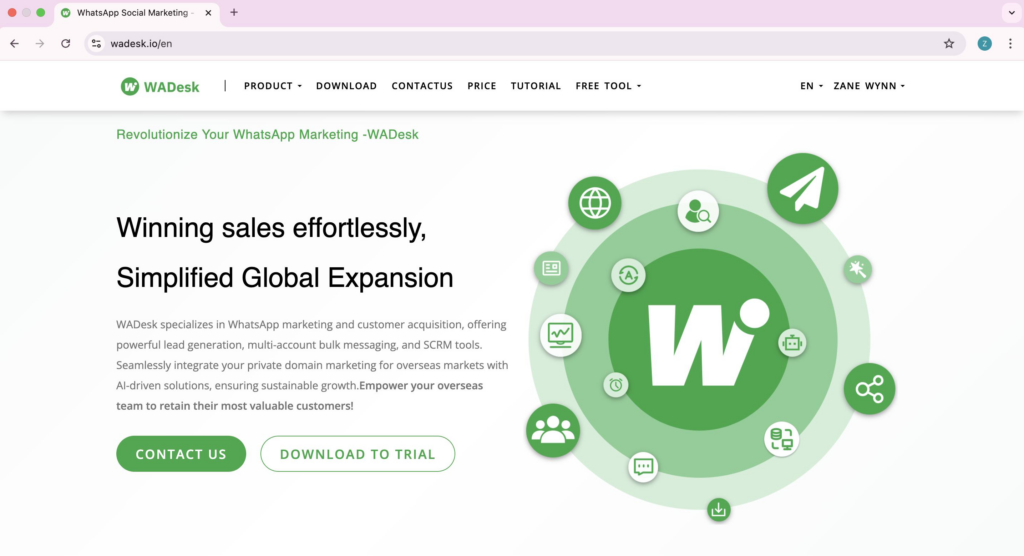1024x556 pixels.
Task: Click the paper plane send icon
Action: [x=803, y=189]
